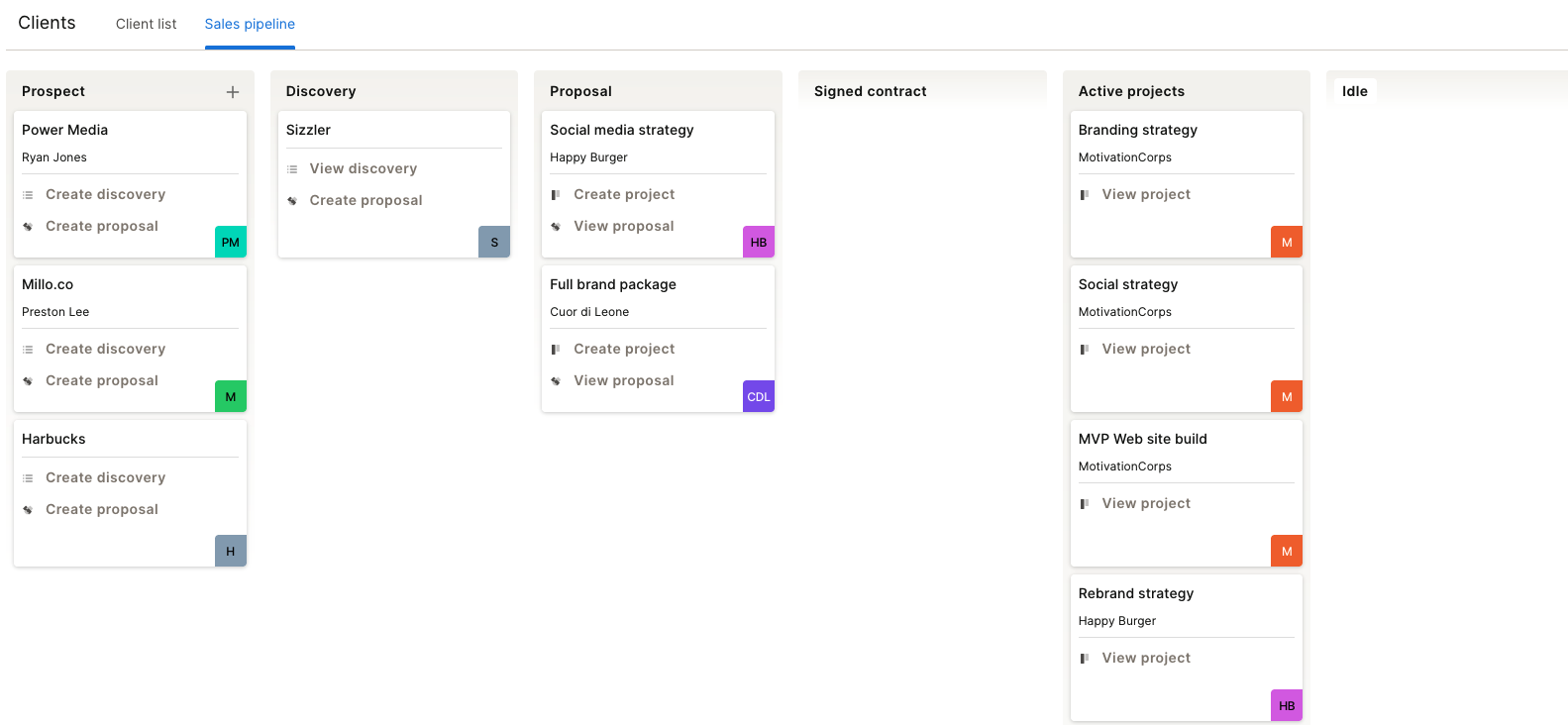
Task: Open View discovery on Sizzler card
Action: pyautogui.click(x=363, y=168)
